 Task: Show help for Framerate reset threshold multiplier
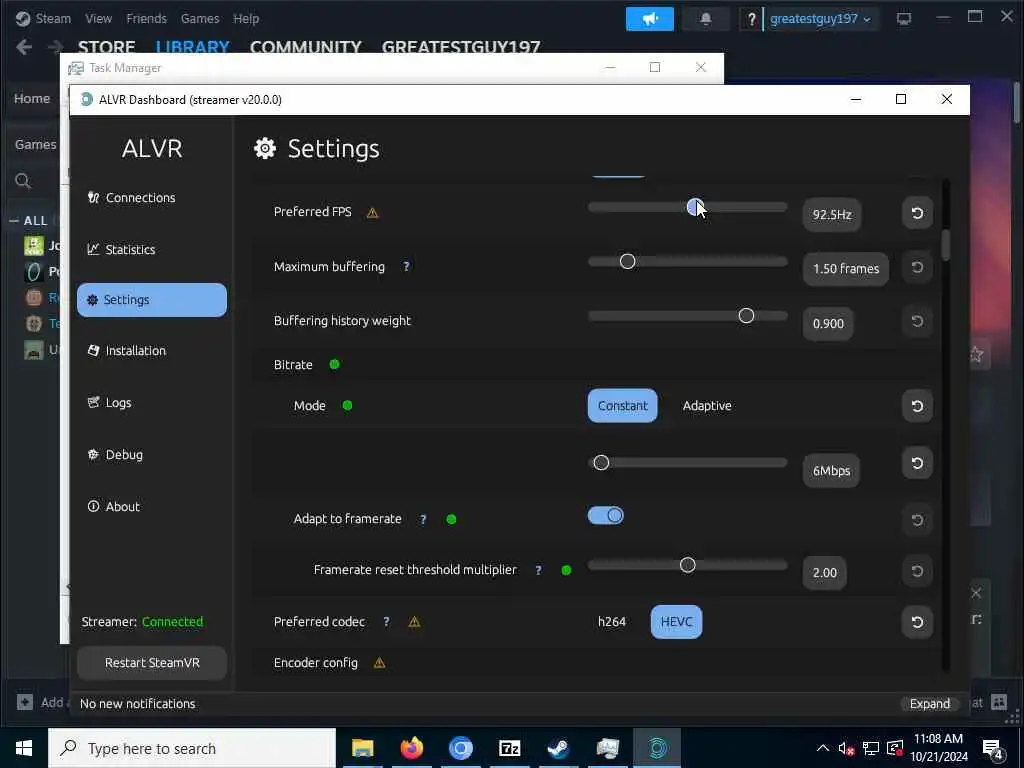tap(538, 570)
